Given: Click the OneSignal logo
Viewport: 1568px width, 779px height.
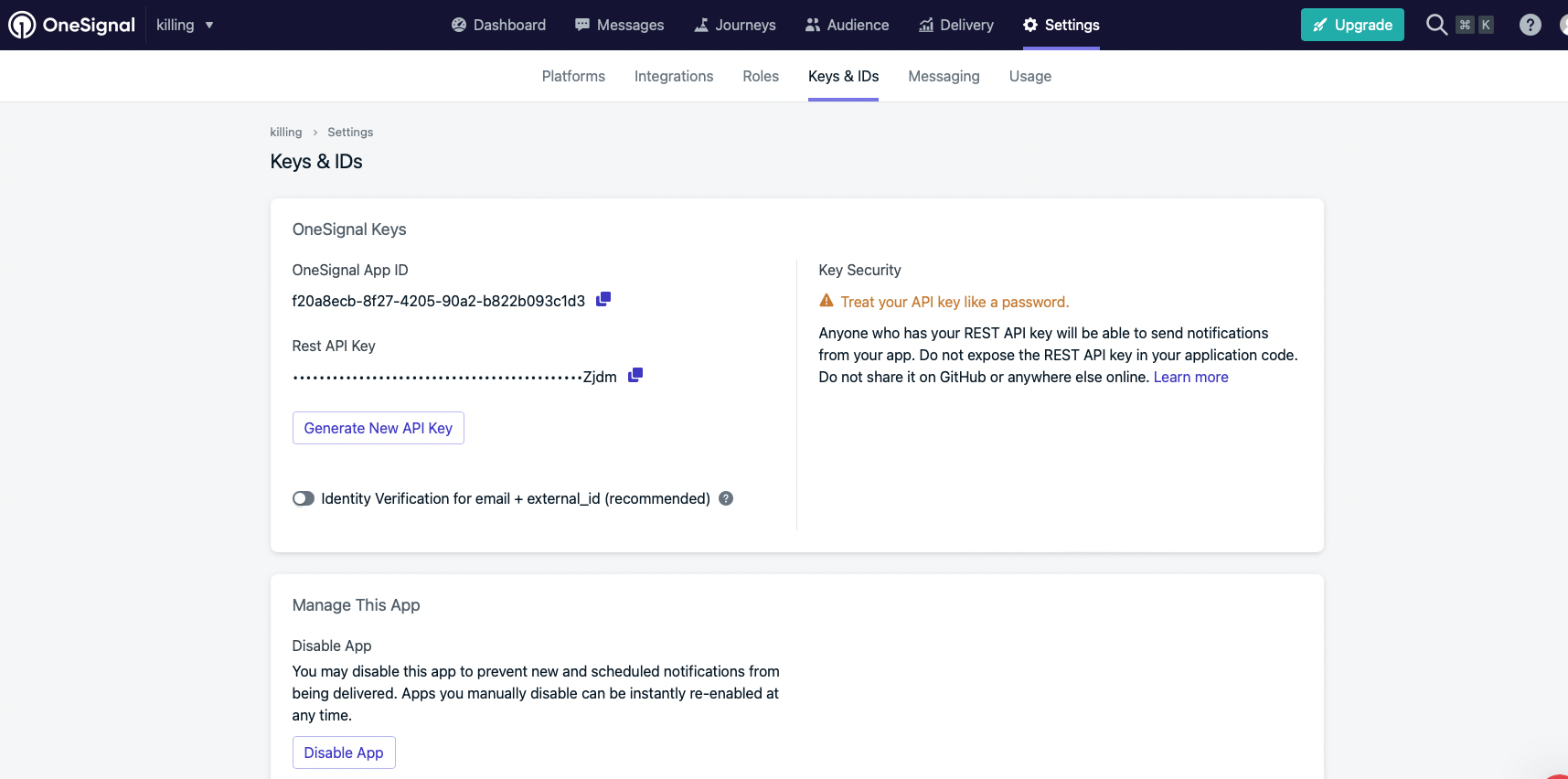Looking at the screenshot, I should [71, 25].
